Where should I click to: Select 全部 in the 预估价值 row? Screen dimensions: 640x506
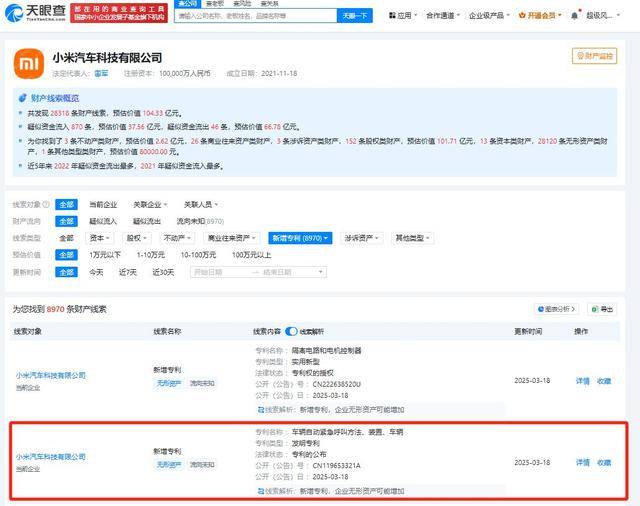[67, 255]
